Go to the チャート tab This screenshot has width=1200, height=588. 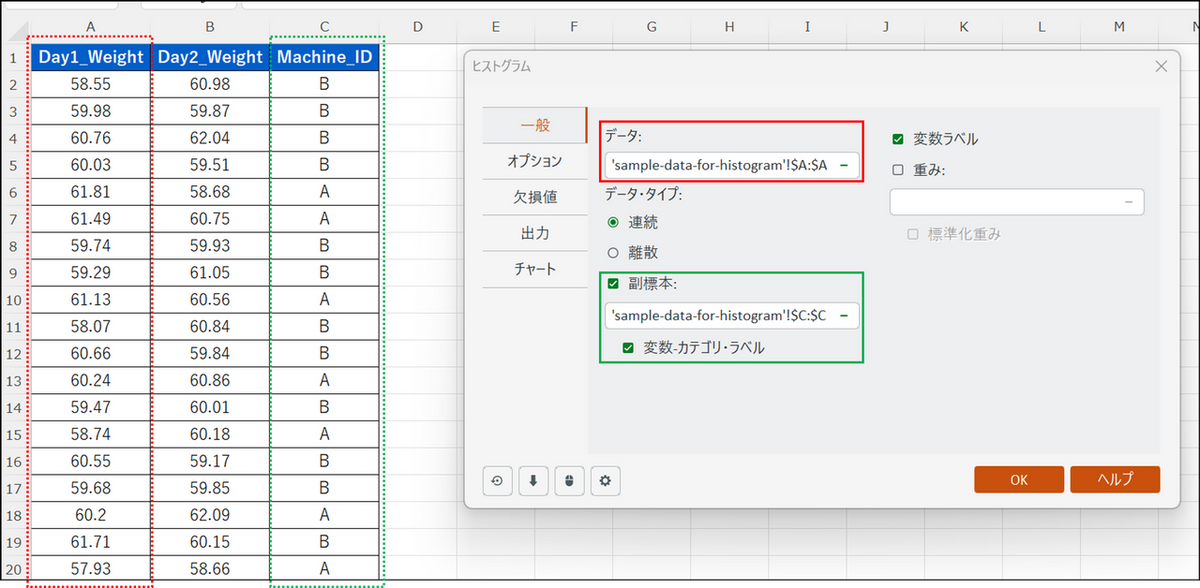pos(534,269)
